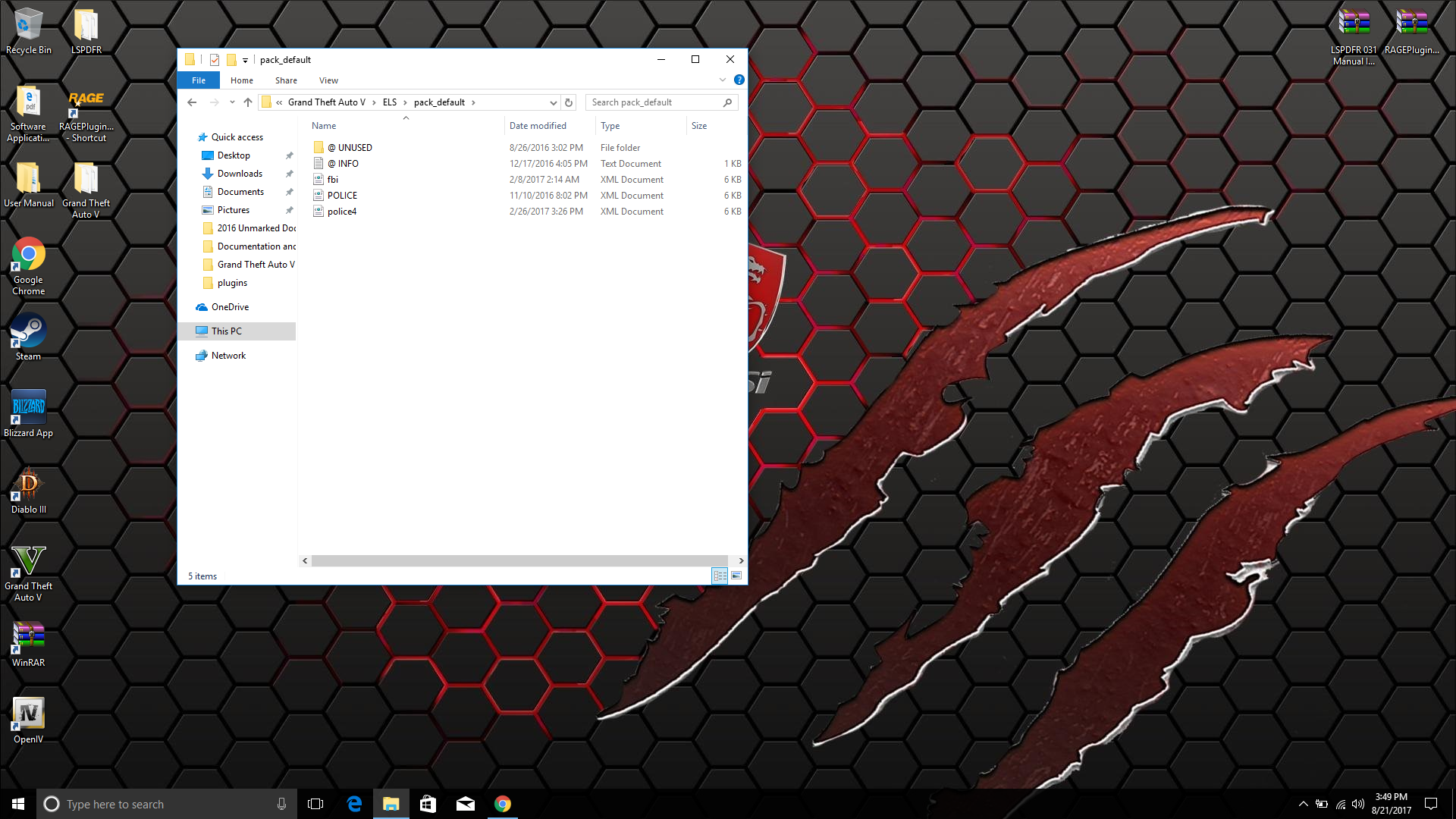Open the View ribbon tab
This screenshot has width=1456, height=819.
328,80
